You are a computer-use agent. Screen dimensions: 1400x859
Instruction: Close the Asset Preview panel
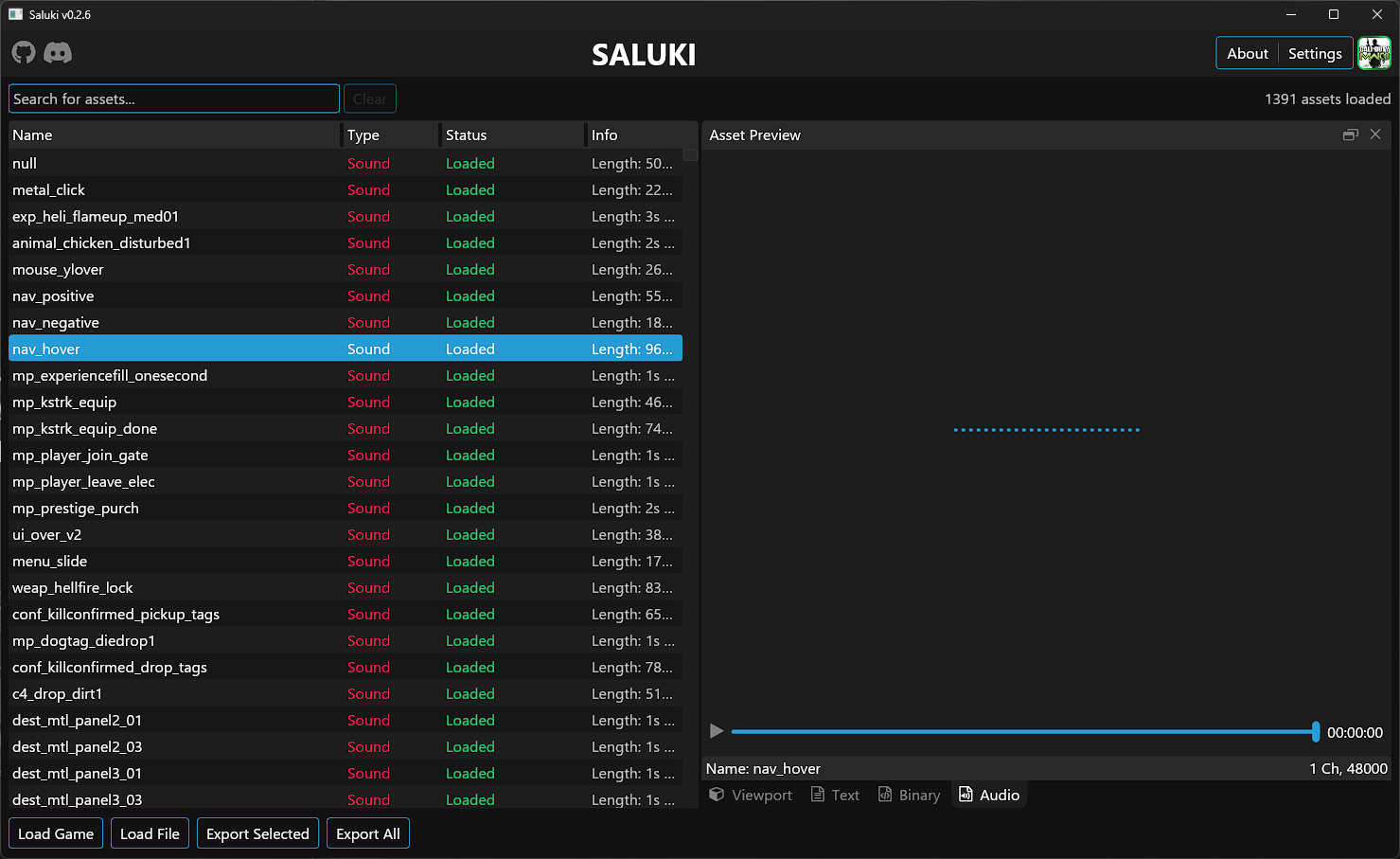[1375, 134]
